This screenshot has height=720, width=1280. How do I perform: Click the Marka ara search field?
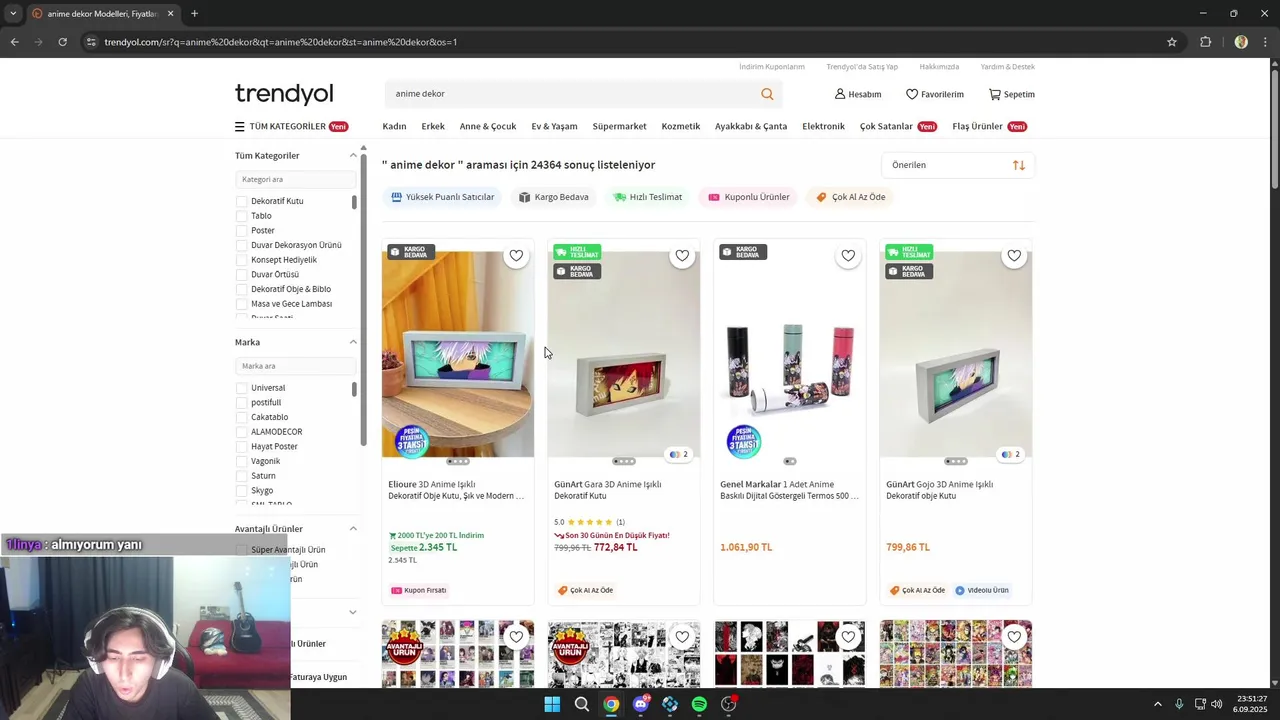[295, 366]
